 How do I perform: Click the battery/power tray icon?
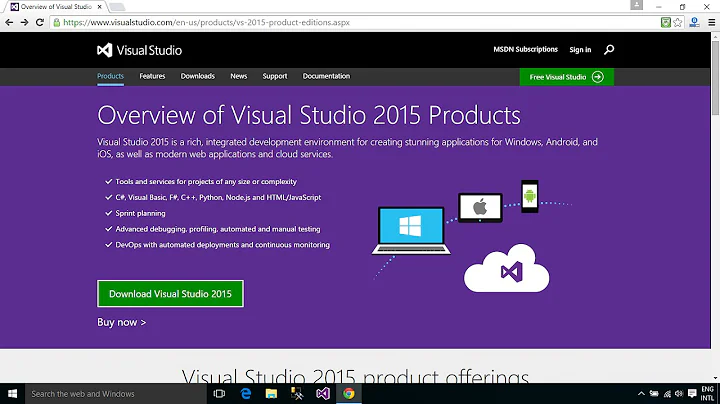[654, 393]
